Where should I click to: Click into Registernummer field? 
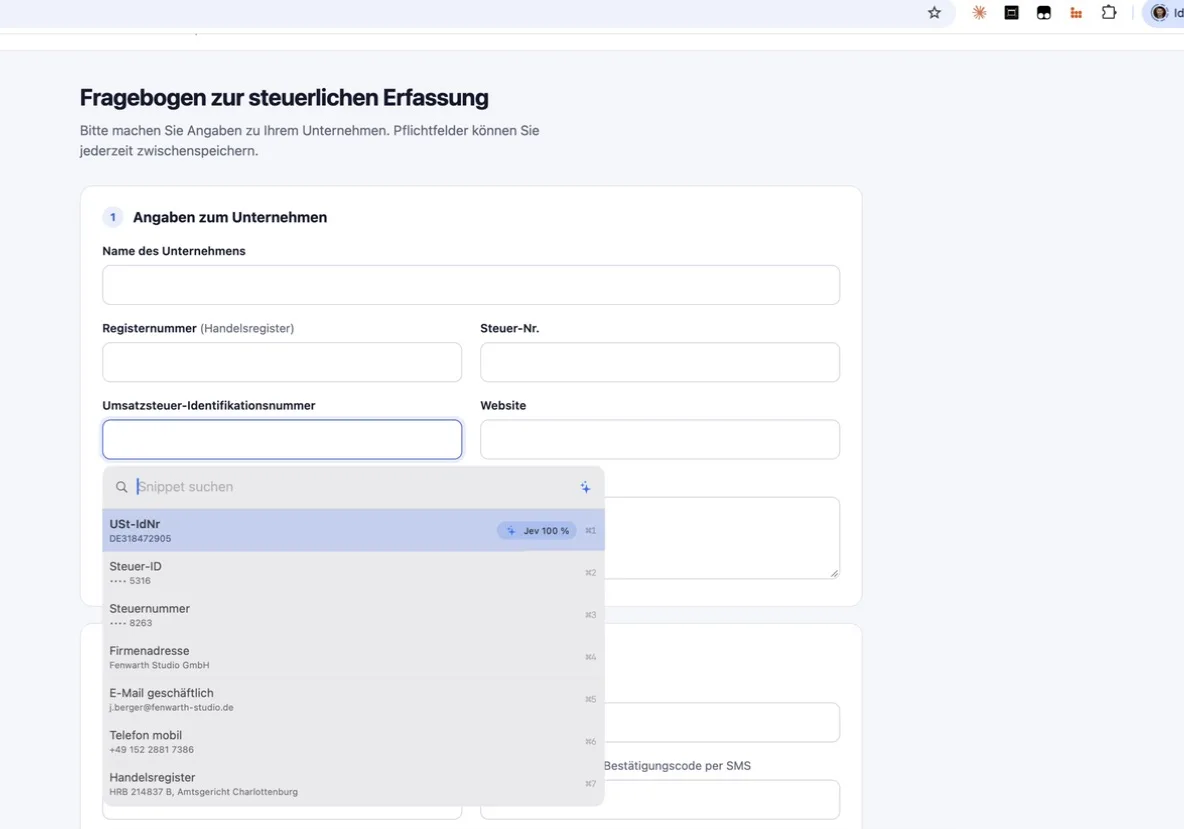click(282, 362)
